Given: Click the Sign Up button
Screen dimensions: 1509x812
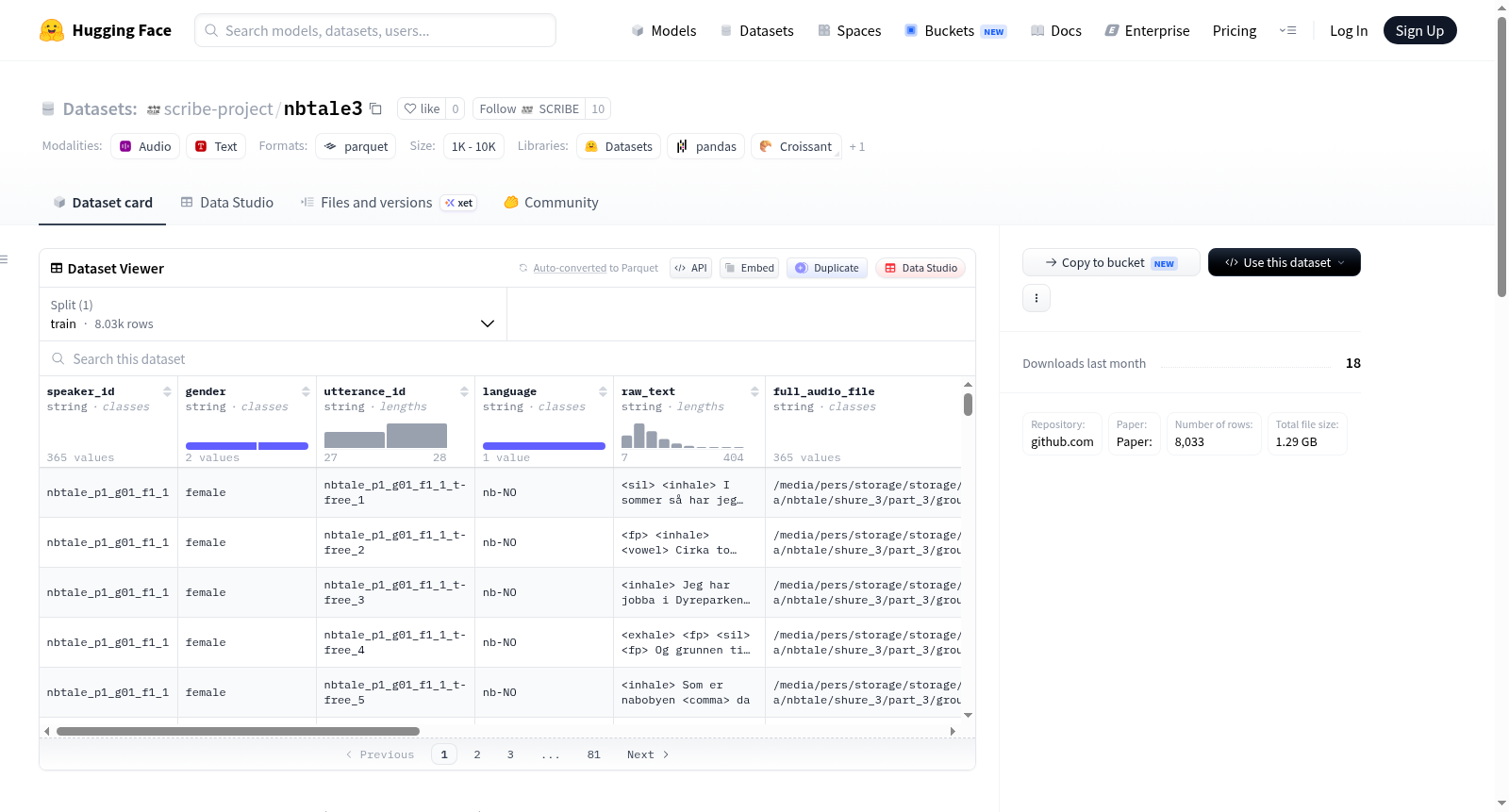Looking at the screenshot, I should tap(1419, 31).
